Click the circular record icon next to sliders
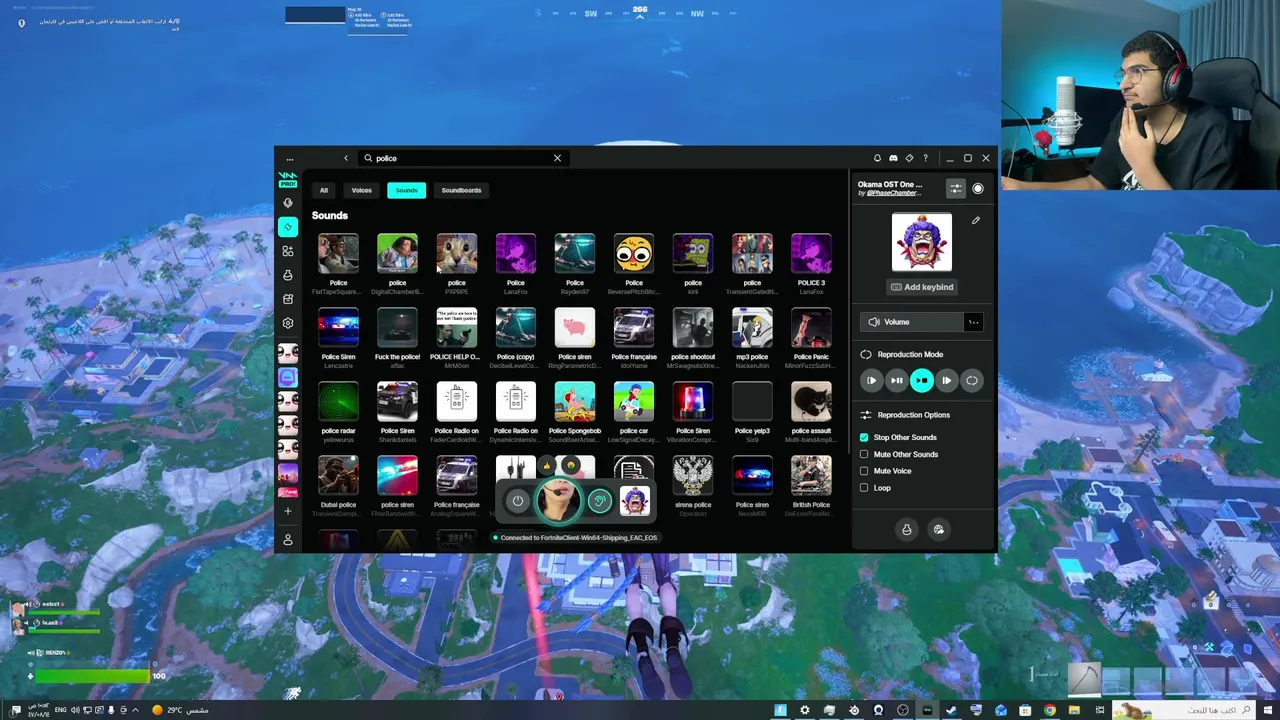 [x=978, y=188]
